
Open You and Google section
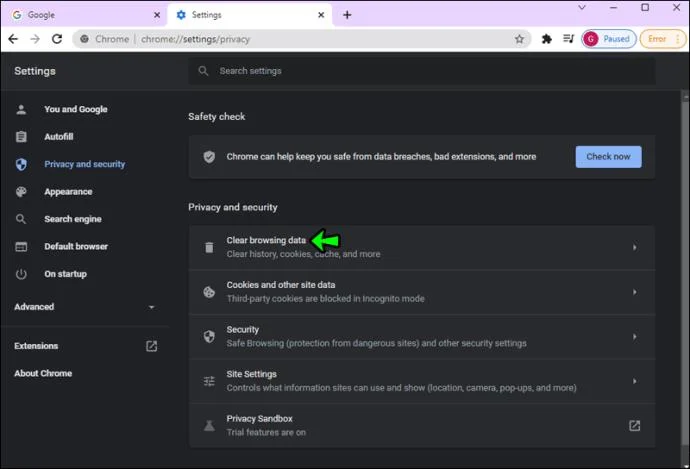tap(76, 109)
